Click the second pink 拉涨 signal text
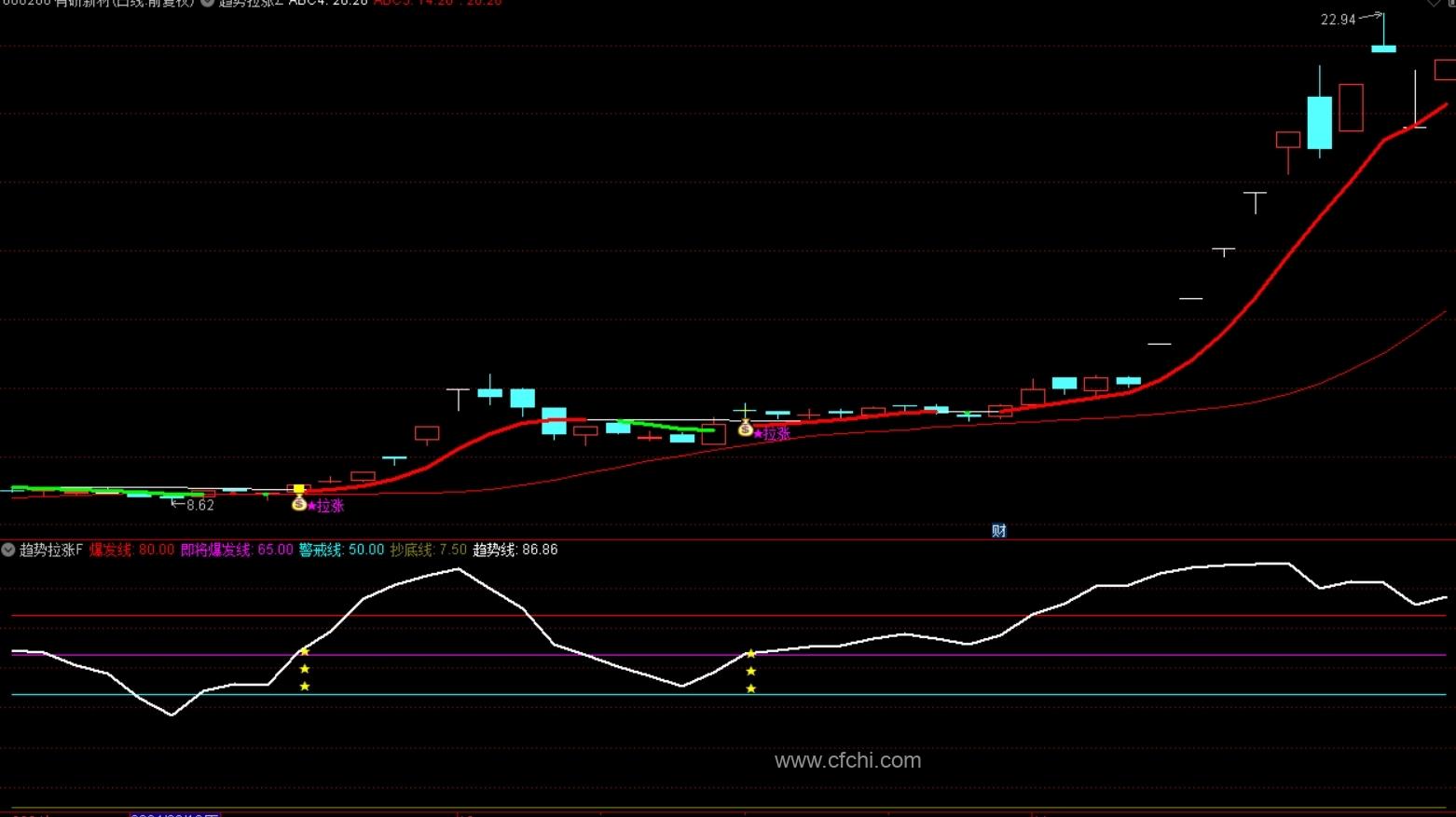 (776, 433)
